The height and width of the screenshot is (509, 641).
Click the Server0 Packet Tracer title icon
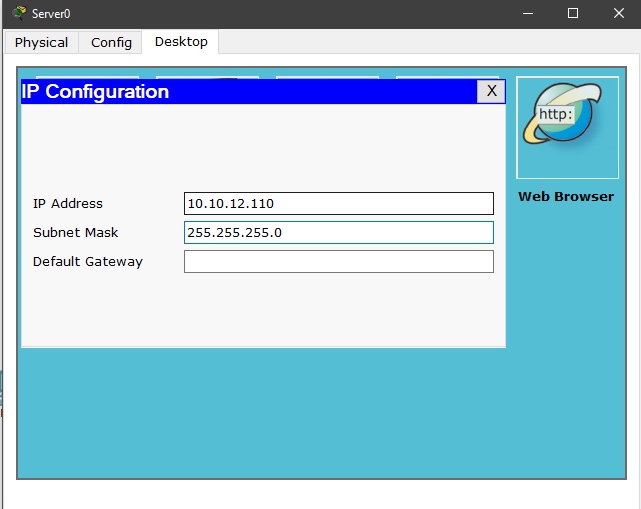point(19,13)
